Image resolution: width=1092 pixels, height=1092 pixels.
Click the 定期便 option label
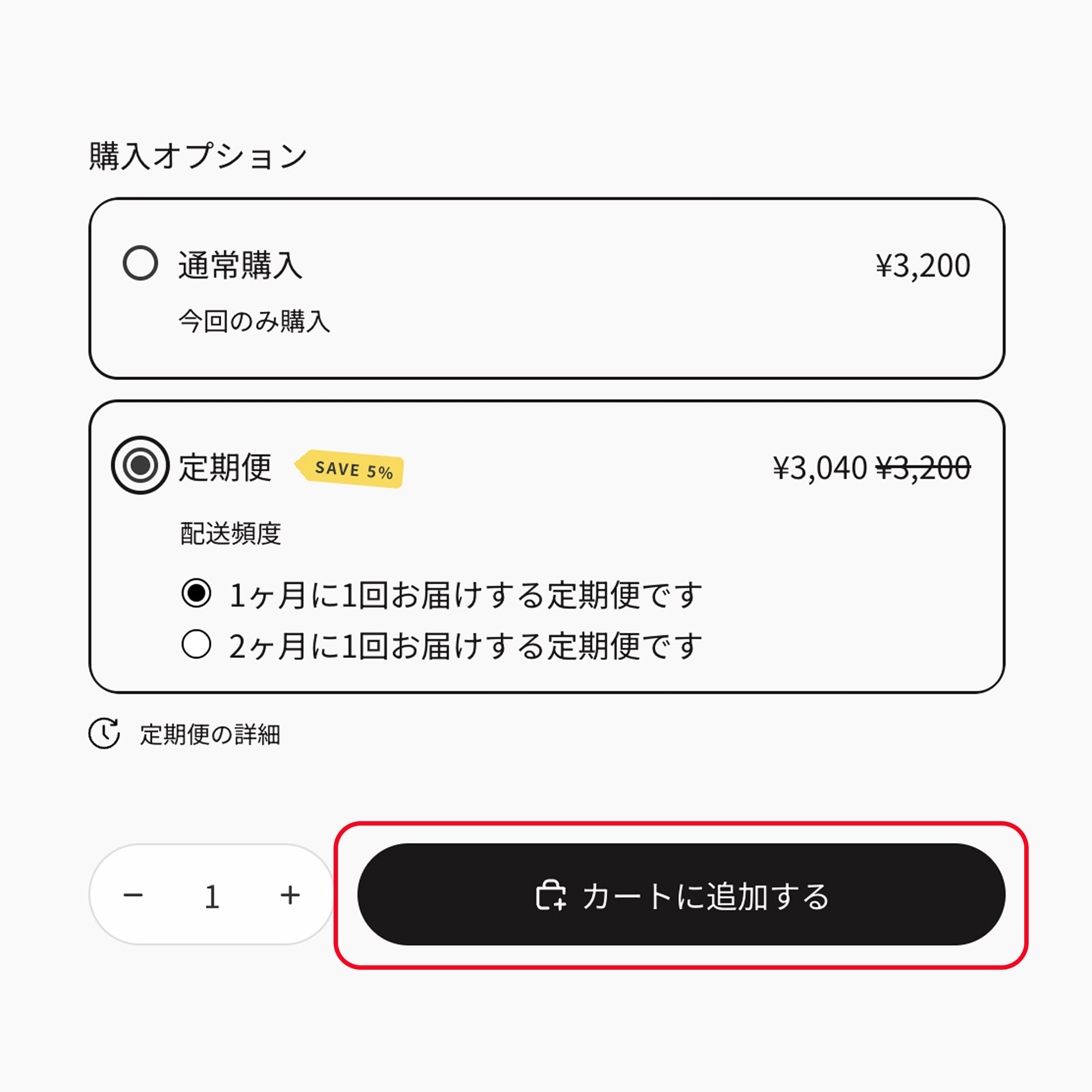click(225, 467)
